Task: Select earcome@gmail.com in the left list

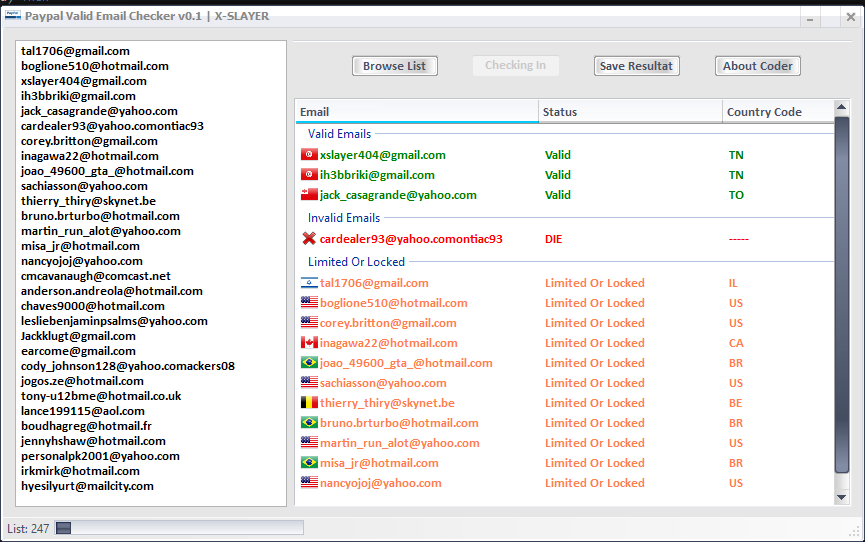Action: [78, 351]
